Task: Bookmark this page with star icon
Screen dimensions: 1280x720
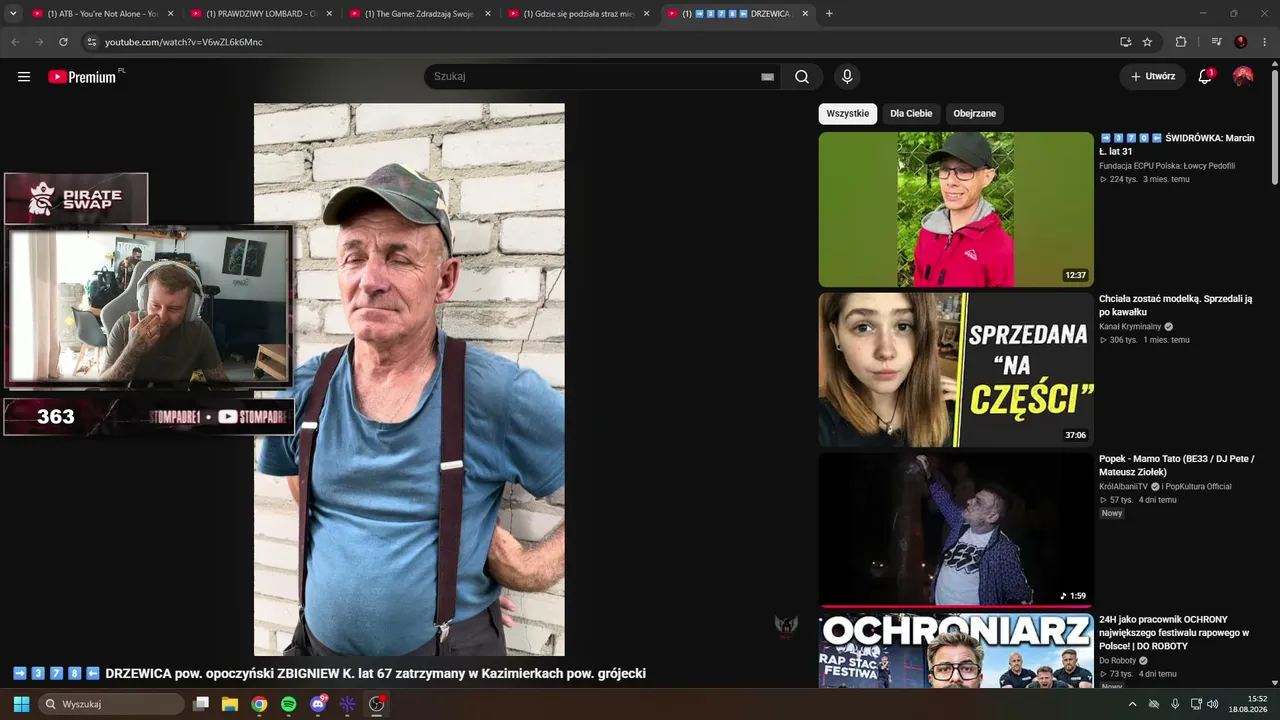Action: (1147, 42)
